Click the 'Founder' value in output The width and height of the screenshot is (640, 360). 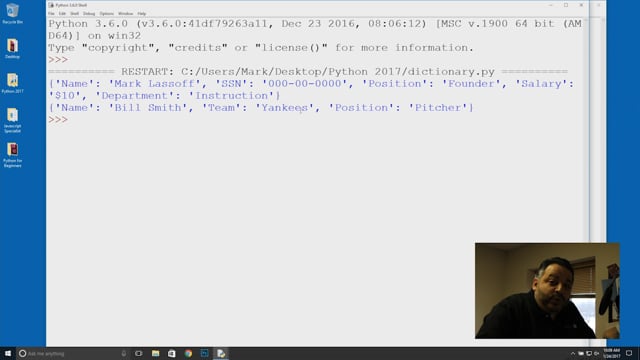coord(471,84)
